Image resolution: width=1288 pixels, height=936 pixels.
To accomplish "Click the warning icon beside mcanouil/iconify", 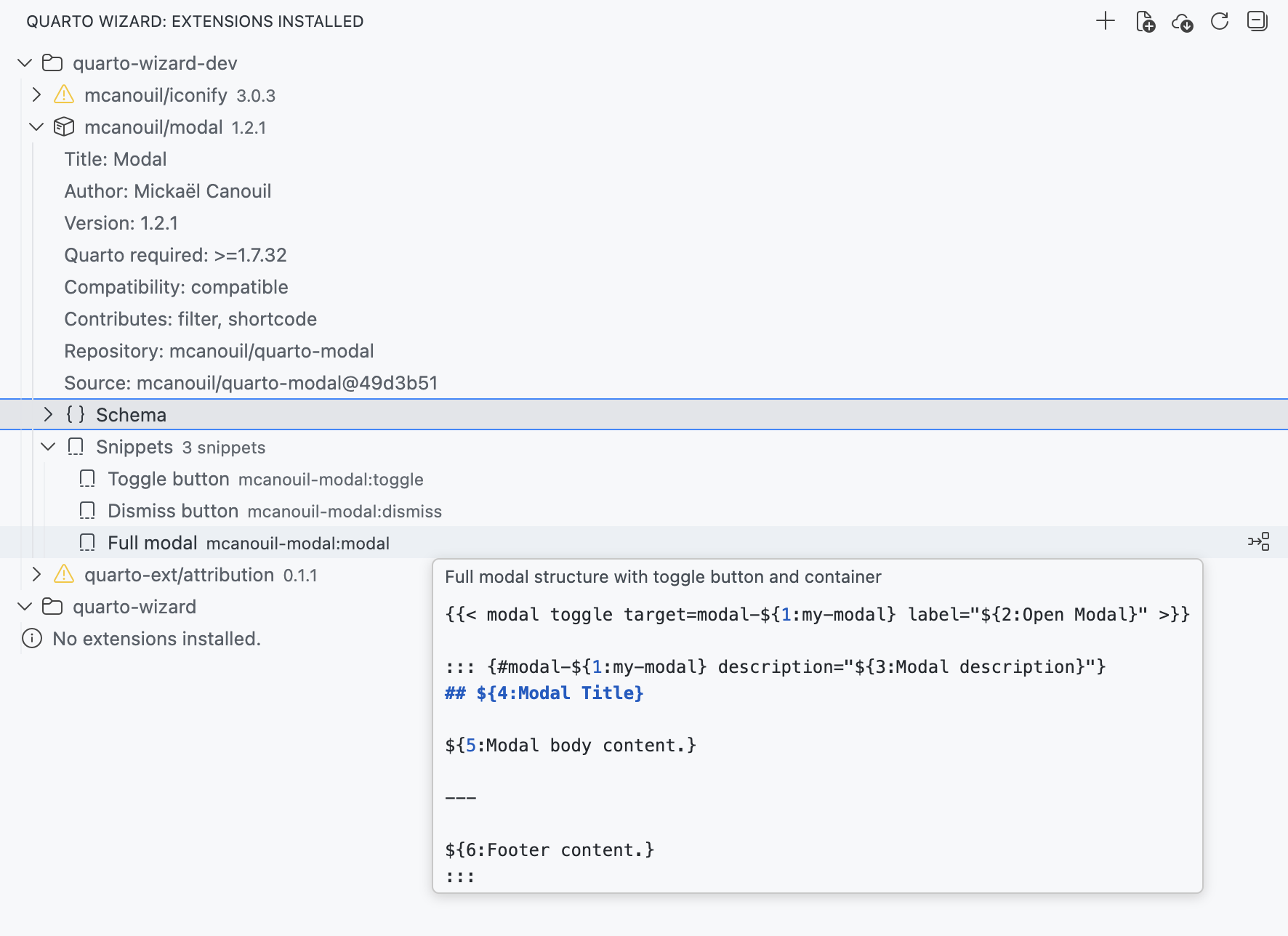I will (x=63, y=94).
